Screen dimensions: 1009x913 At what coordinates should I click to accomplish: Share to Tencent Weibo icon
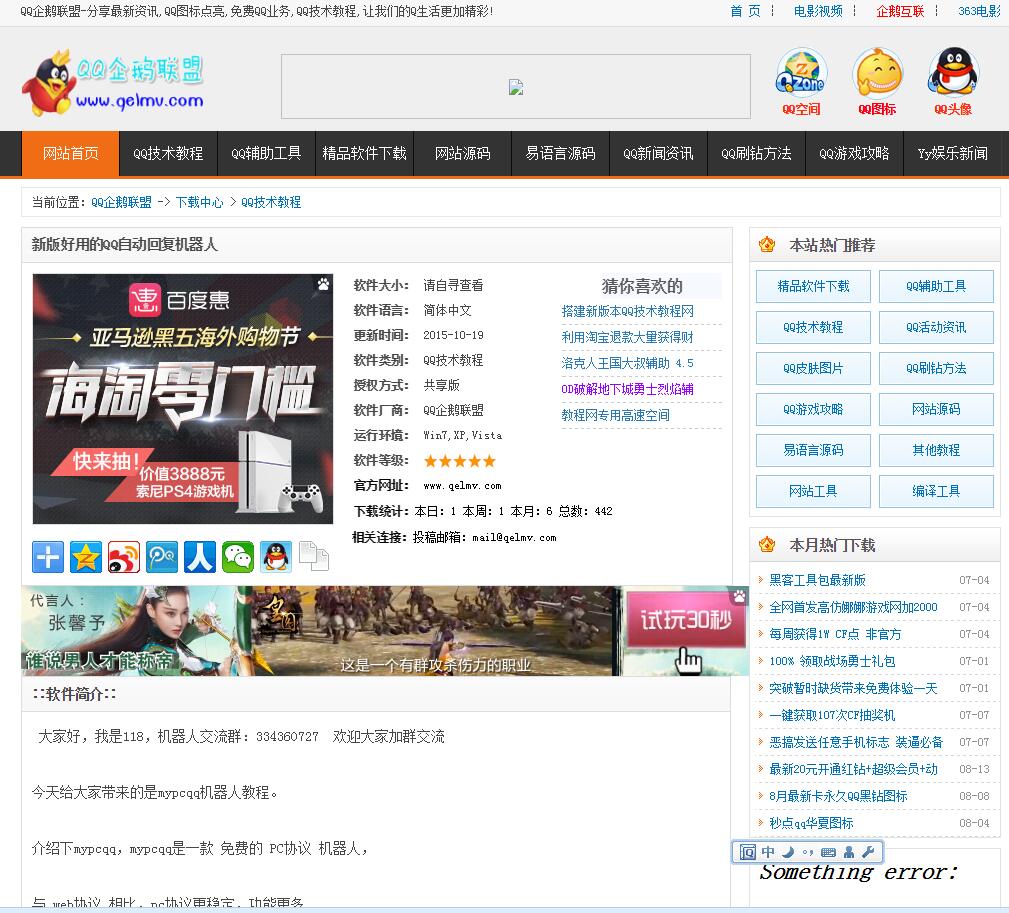coord(162,557)
